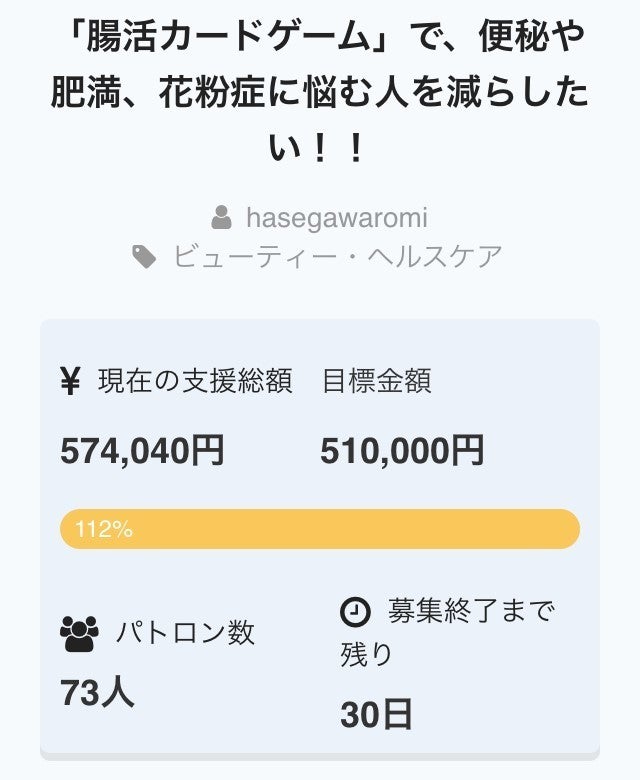The image size is (640, 780).
Task: Click the 目標金額 label
Action: click(377, 381)
